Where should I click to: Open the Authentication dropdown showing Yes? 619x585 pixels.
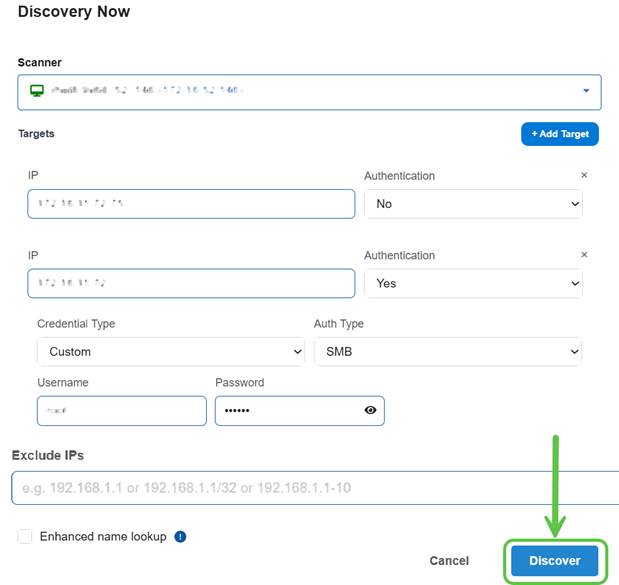pos(472,284)
